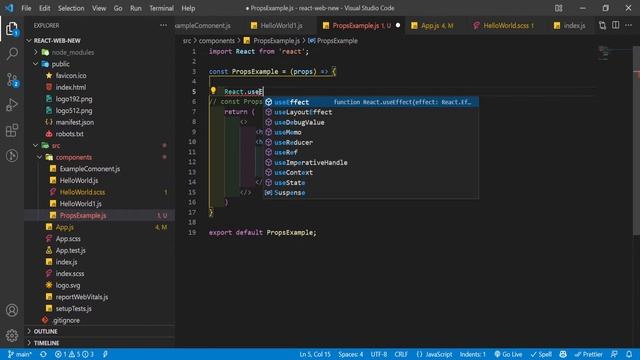Open the Go menu

[118, 8]
